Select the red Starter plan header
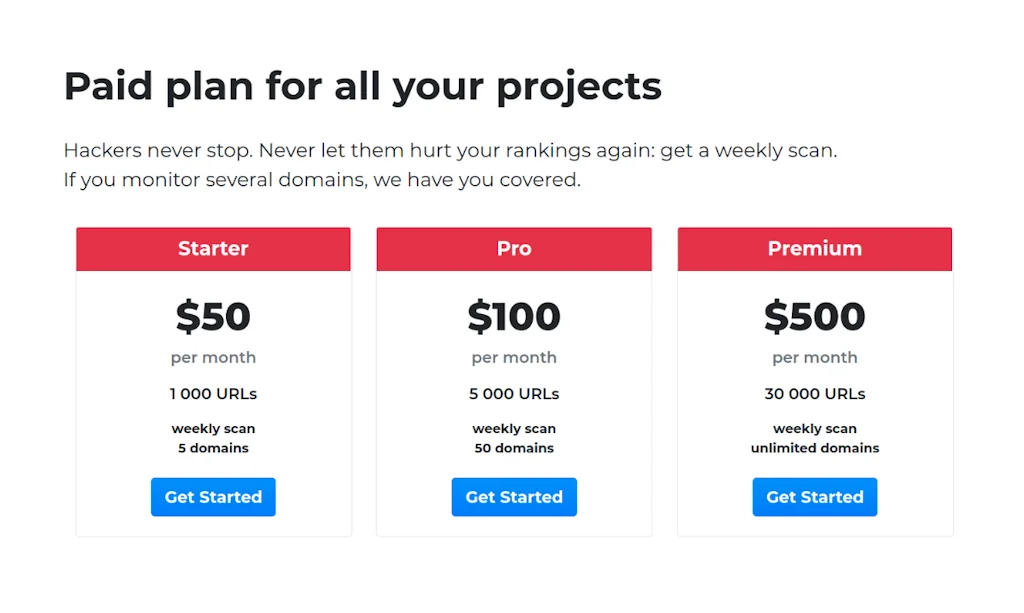Viewport: 1024px width, 613px height. click(x=213, y=249)
